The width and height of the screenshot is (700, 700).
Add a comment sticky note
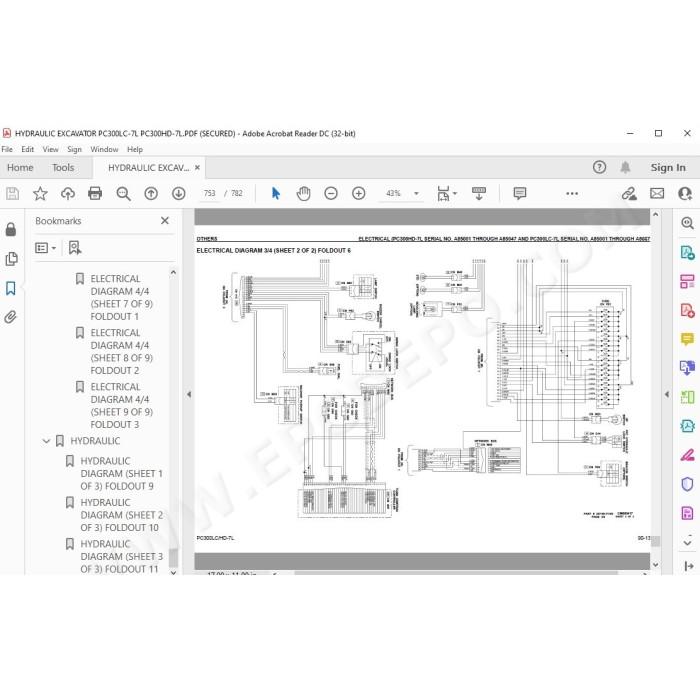tap(520, 193)
